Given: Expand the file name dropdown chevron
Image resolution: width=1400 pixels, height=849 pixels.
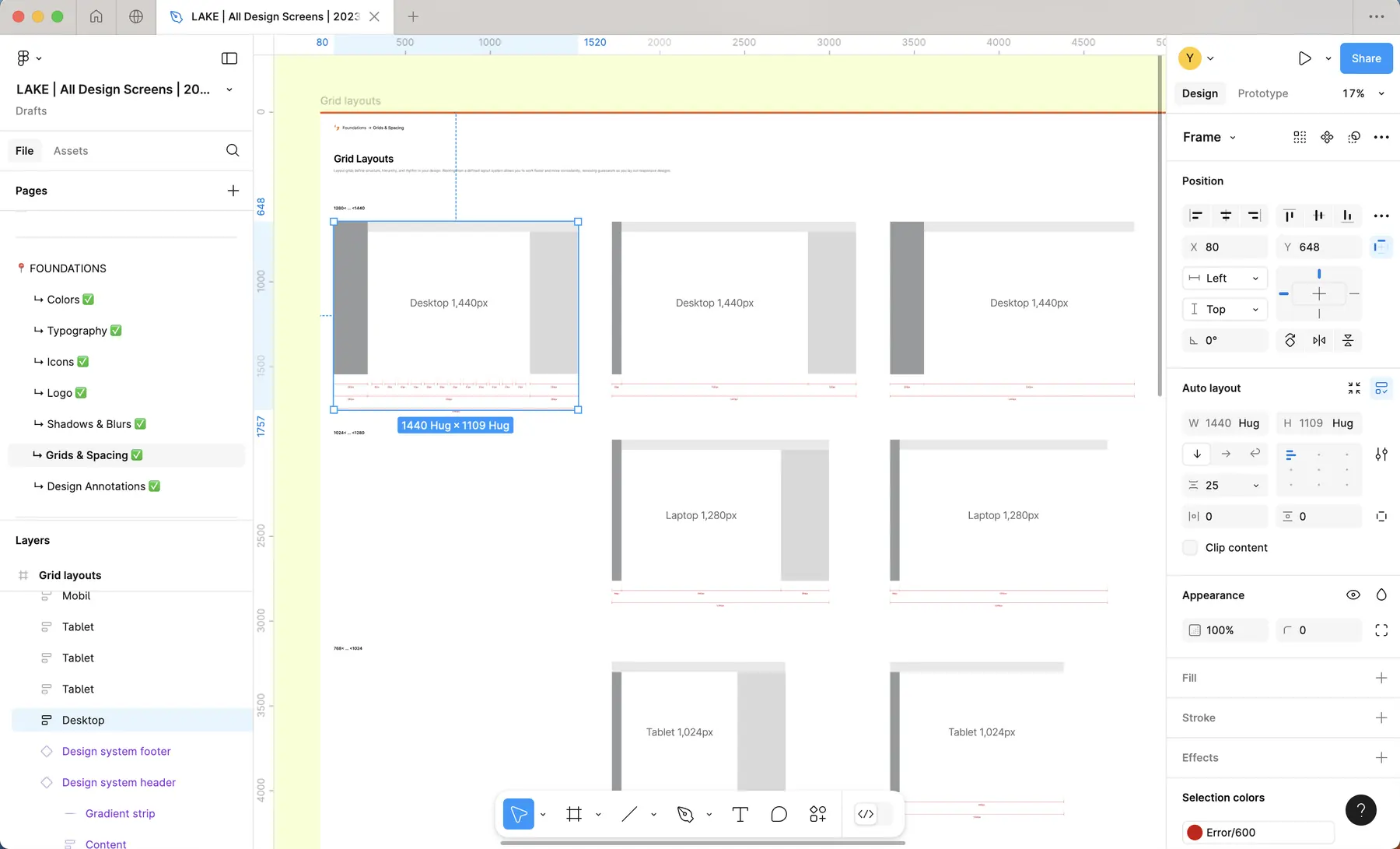Looking at the screenshot, I should tap(229, 89).
